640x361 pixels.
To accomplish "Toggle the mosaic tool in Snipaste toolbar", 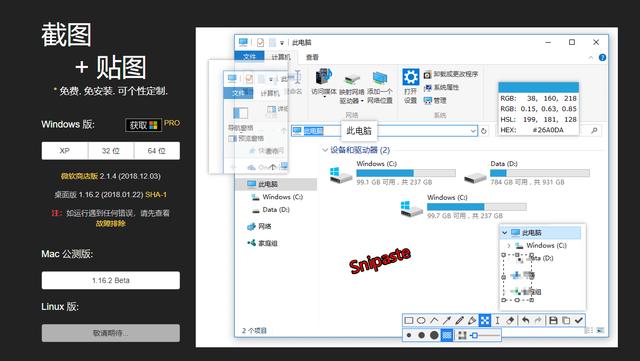I will pos(485,321).
